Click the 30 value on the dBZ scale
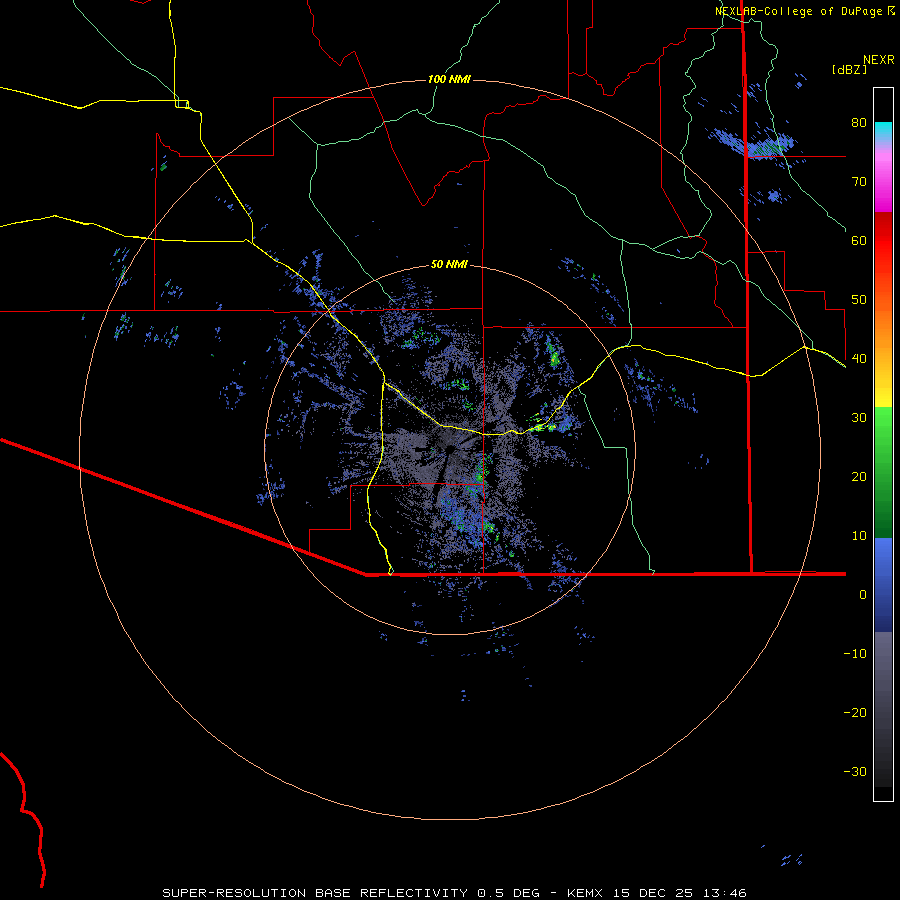900x900 pixels. (859, 418)
